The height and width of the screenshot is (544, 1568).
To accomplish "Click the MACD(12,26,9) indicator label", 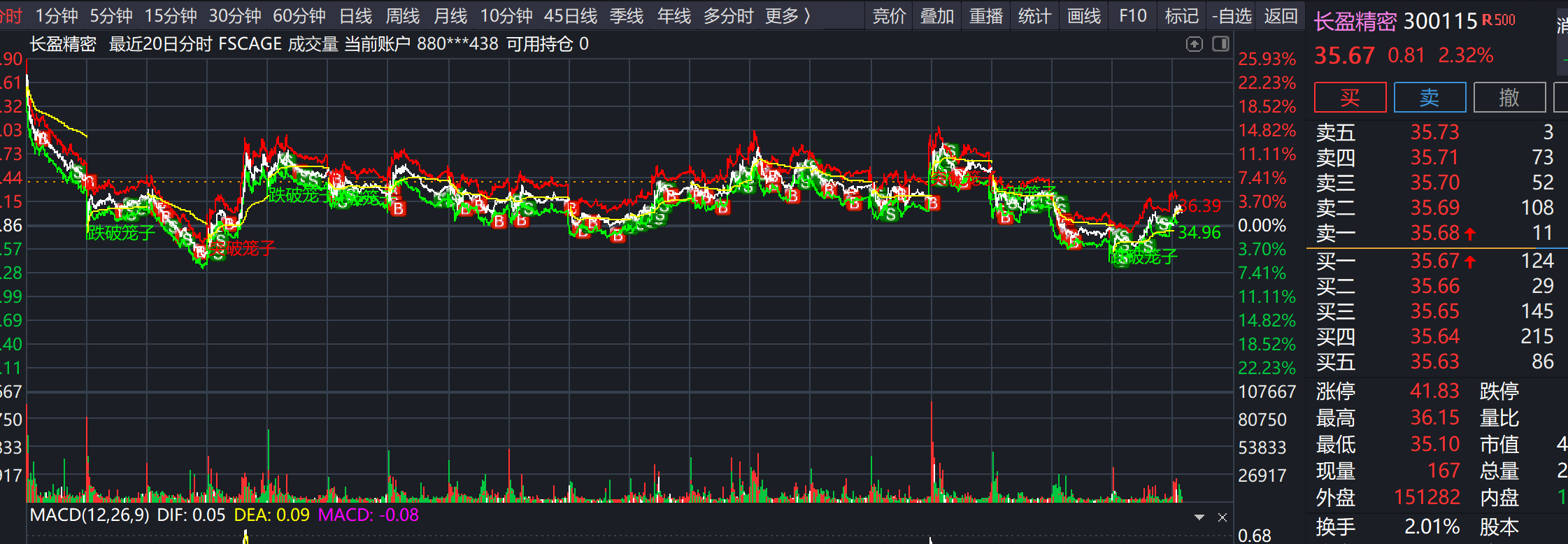I will (x=90, y=515).
